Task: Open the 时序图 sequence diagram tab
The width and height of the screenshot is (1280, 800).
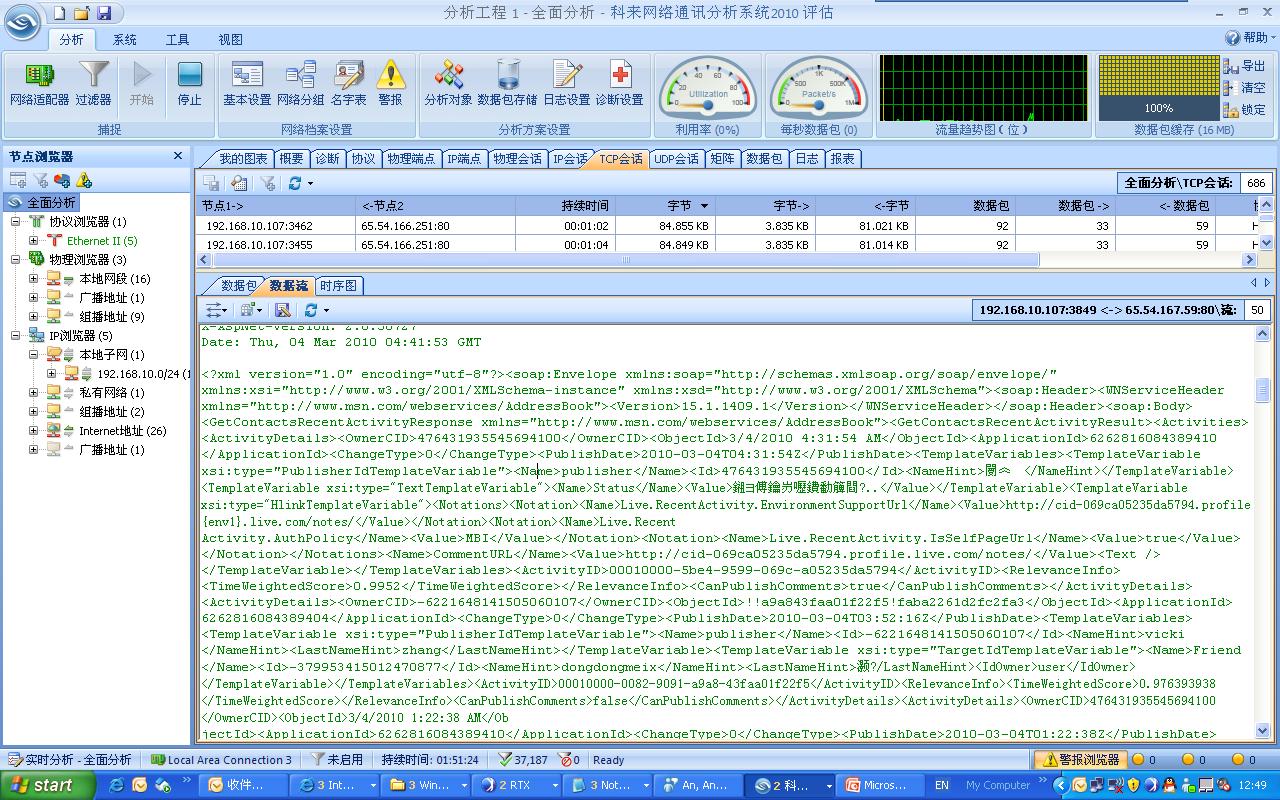Action: 338,286
